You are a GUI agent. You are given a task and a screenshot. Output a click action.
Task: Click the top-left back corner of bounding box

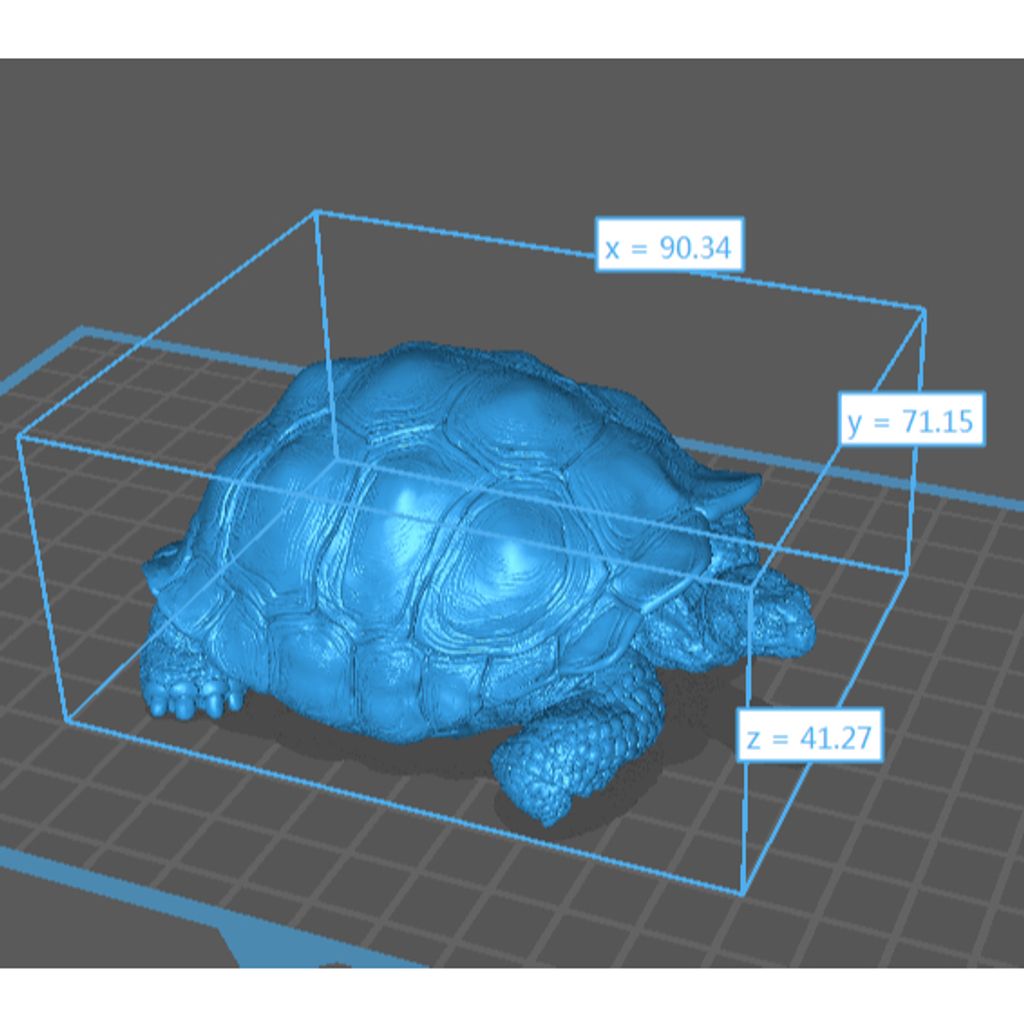[x=317, y=212]
